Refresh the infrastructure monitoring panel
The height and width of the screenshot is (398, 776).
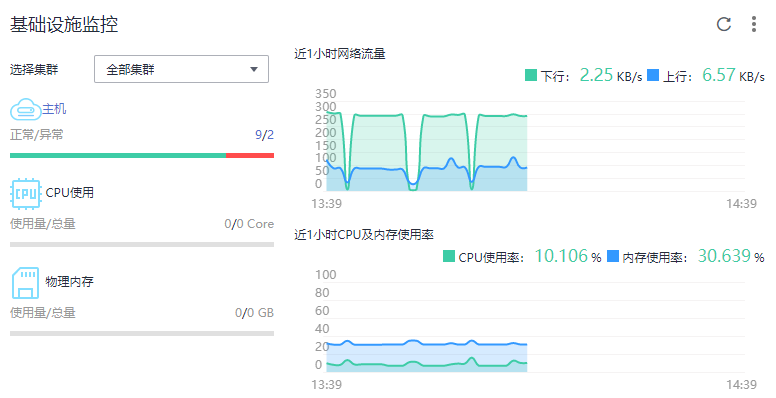[x=724, y=24]
